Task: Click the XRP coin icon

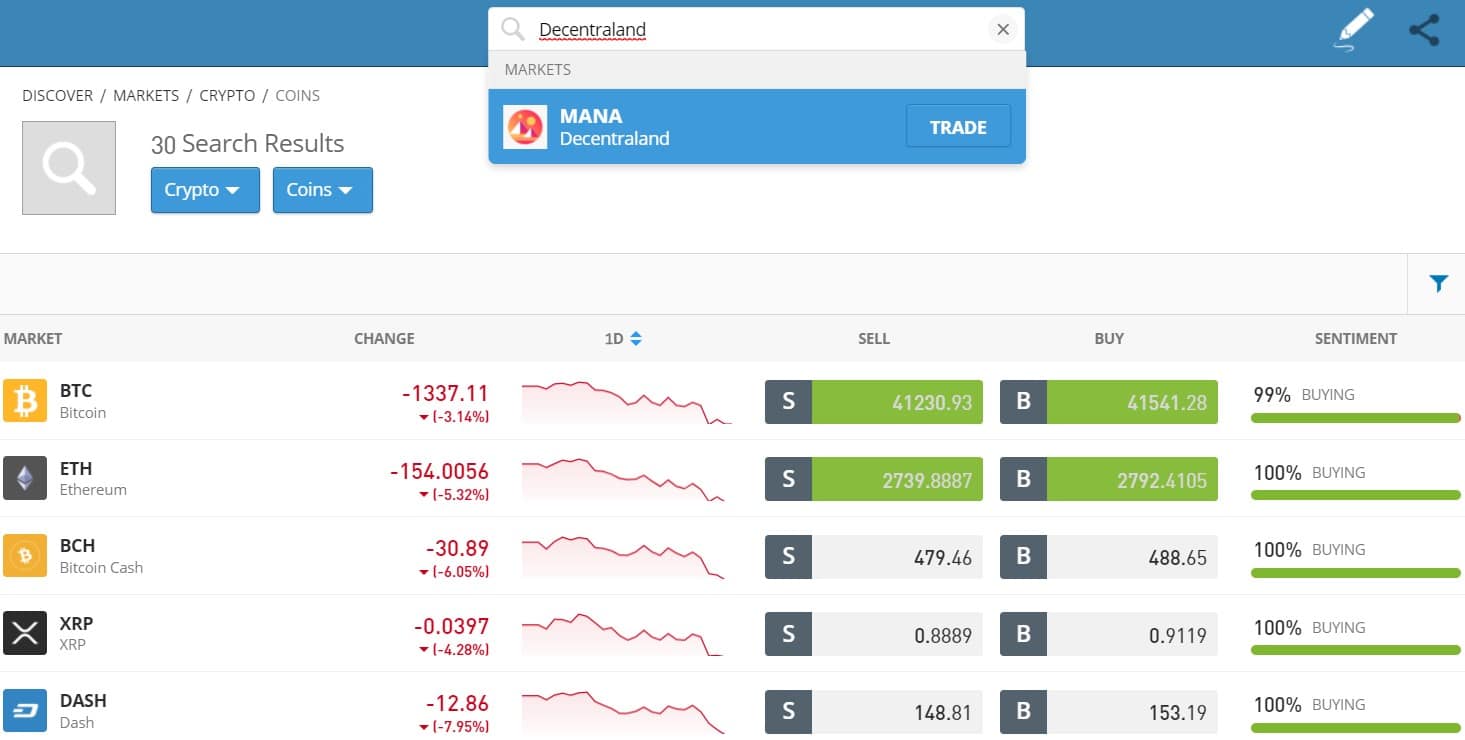Action: (25, 633)
